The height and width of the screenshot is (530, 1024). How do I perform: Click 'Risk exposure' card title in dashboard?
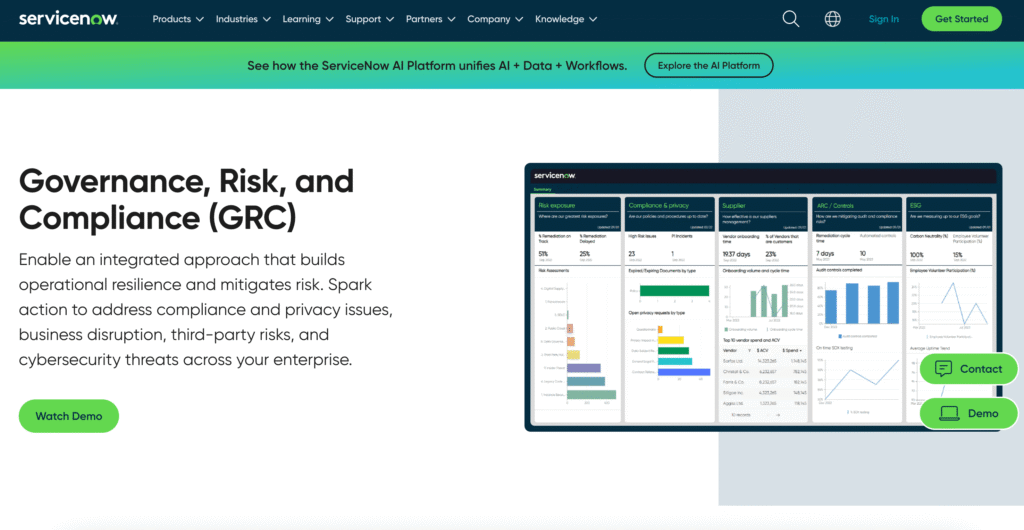[x=556, y=205]
